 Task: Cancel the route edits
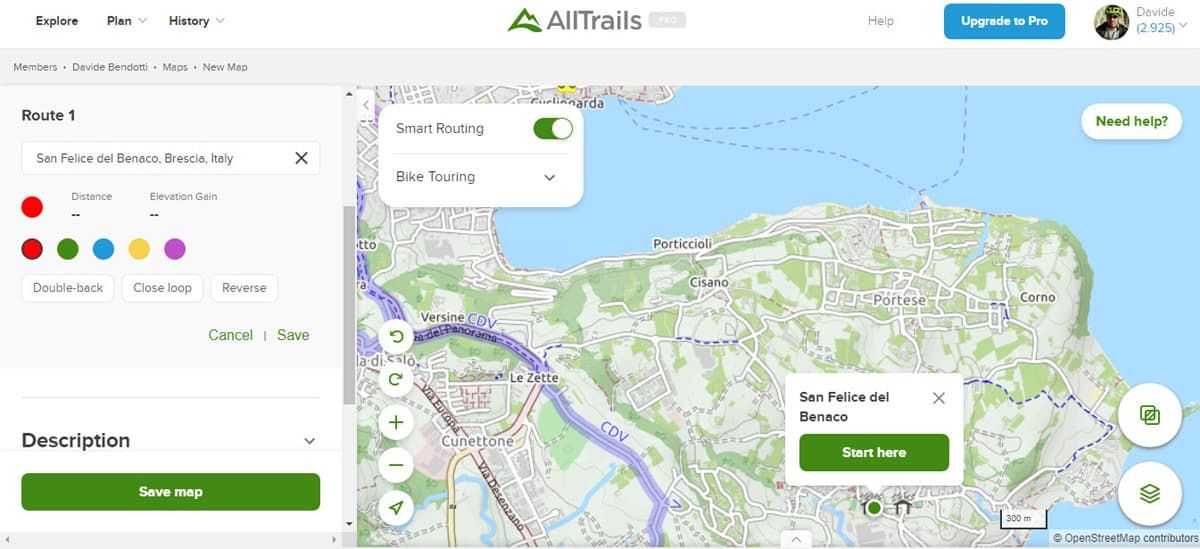pyautogui.click(x=230, y=335)
